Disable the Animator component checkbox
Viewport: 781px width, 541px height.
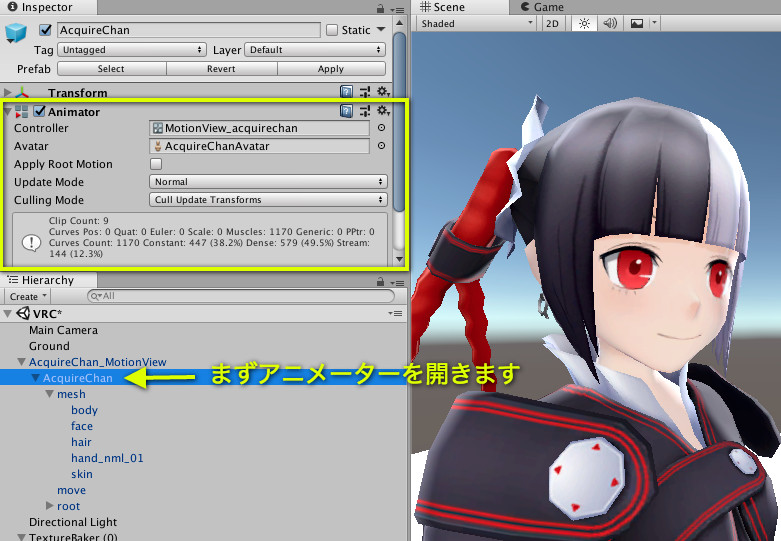(x=39, y=111)
